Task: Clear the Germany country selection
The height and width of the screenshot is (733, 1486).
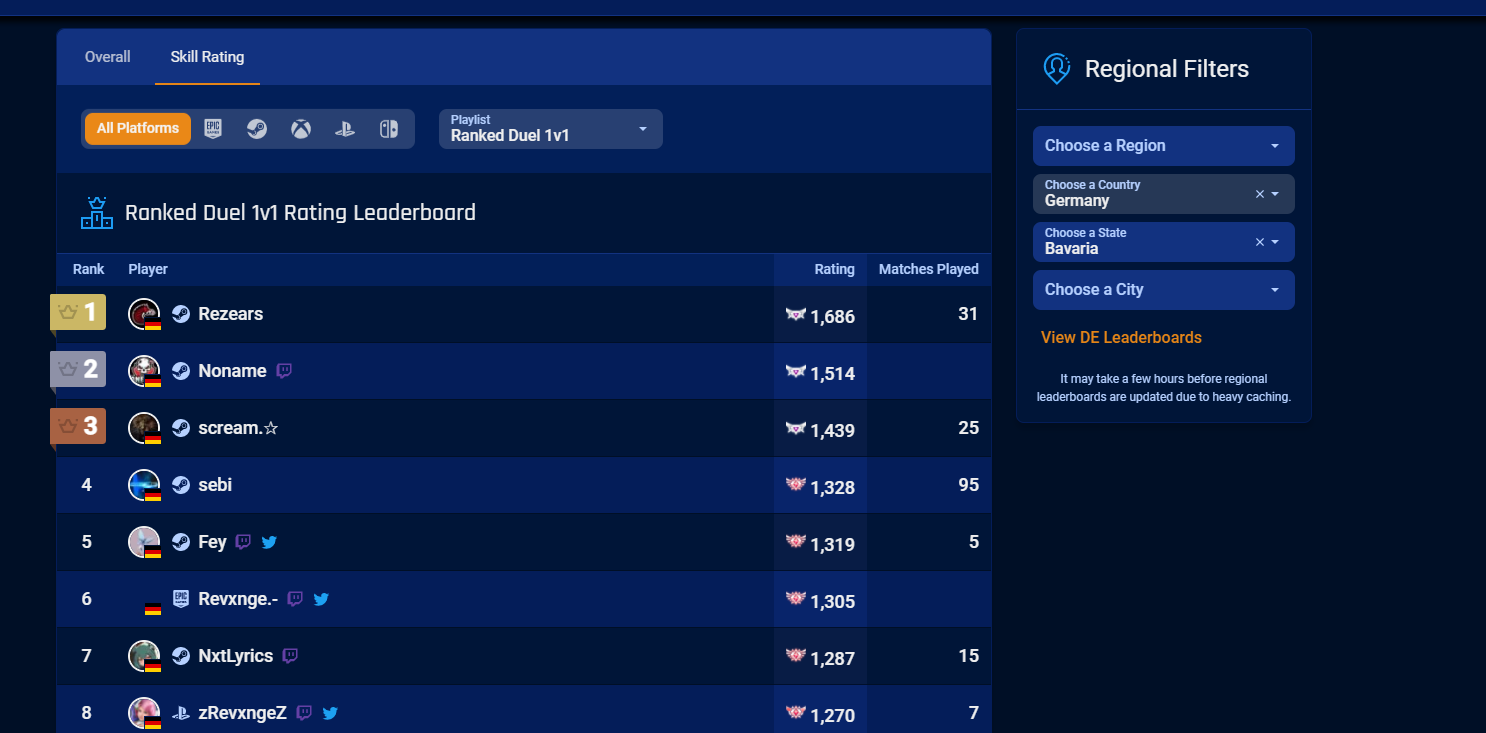Action: click(x=1260, y=194)
